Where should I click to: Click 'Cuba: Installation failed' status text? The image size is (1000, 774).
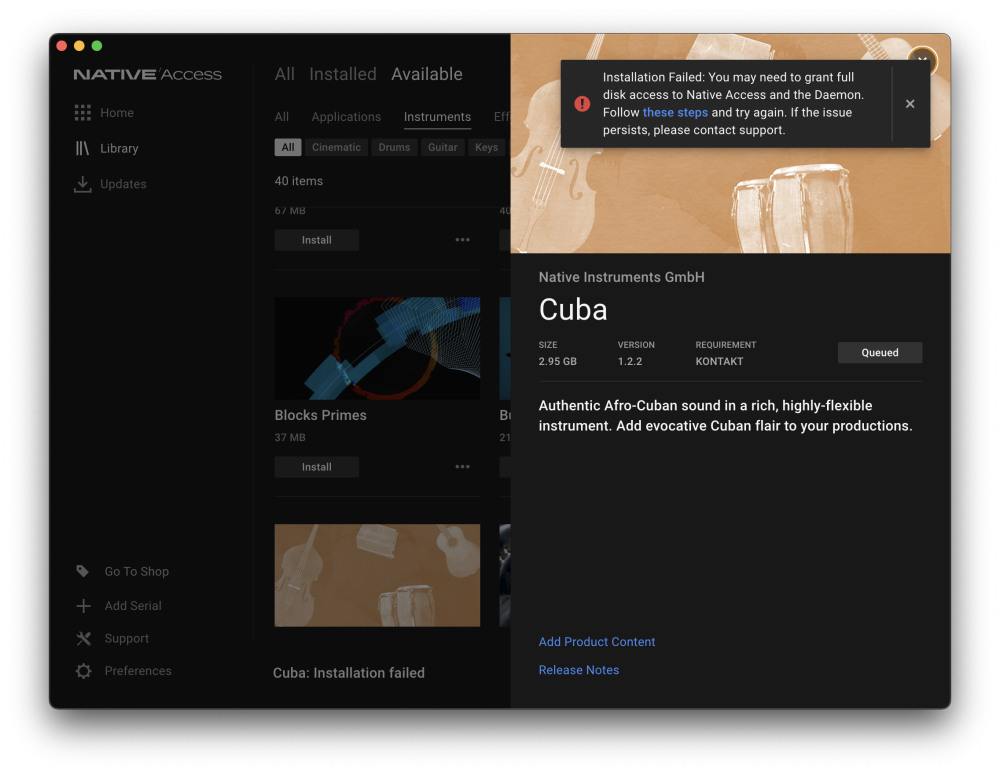tap(349, 673)
